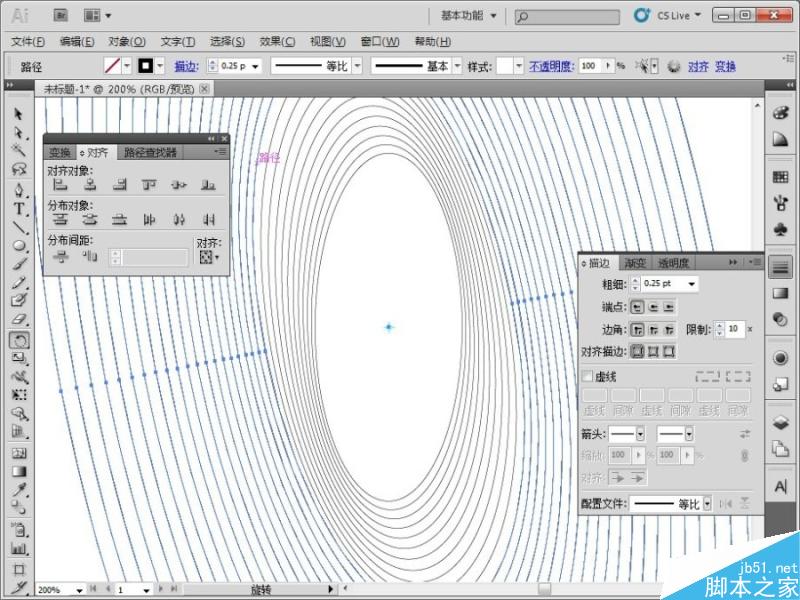This screenshot has height=600, width=800.
Task: Align stroke to outside option
Action: click(x=669, y=351)
